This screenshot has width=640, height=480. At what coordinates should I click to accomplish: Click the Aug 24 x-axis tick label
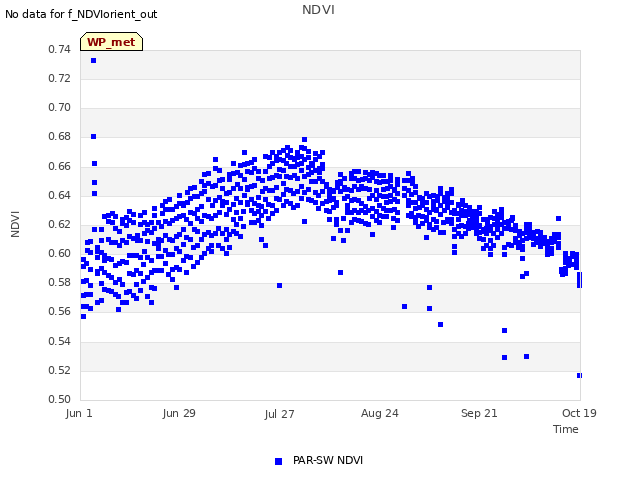[380, 413]
